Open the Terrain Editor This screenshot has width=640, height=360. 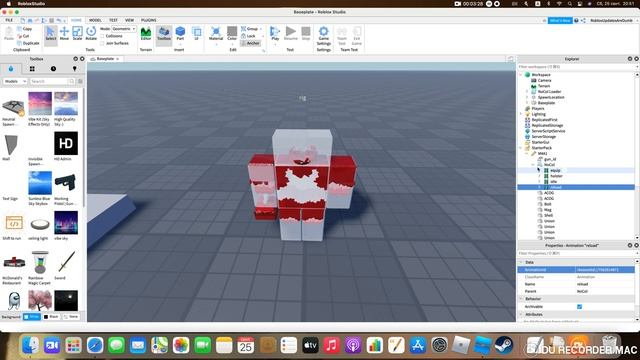pyautogui.click(x=146, y=33)
